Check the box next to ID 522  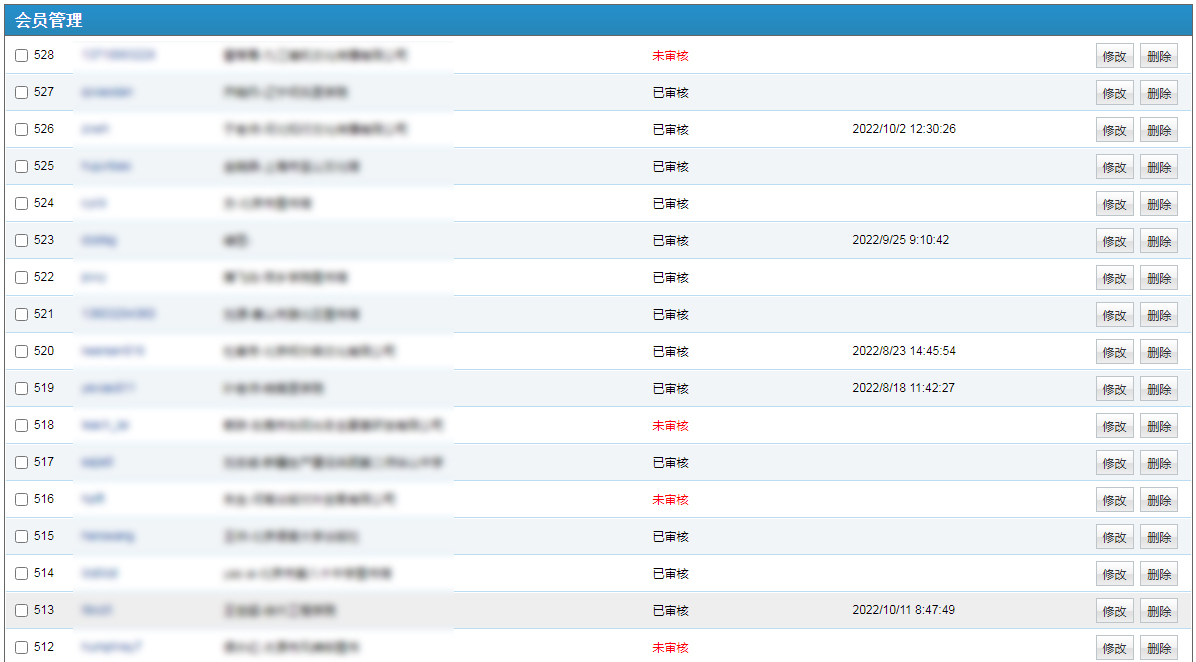(22, 278)
